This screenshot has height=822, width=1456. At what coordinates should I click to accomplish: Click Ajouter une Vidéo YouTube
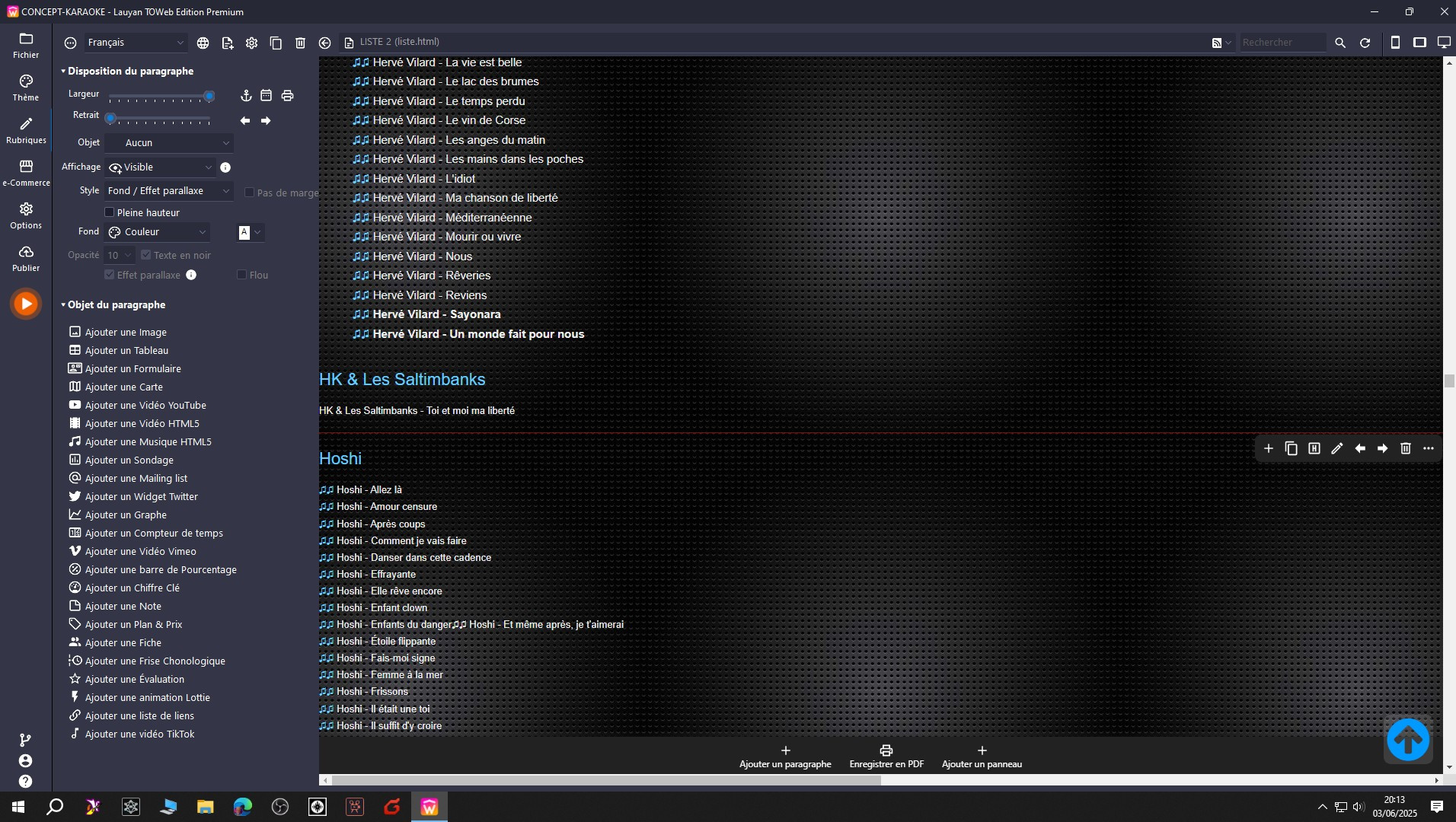click(138, 405)
